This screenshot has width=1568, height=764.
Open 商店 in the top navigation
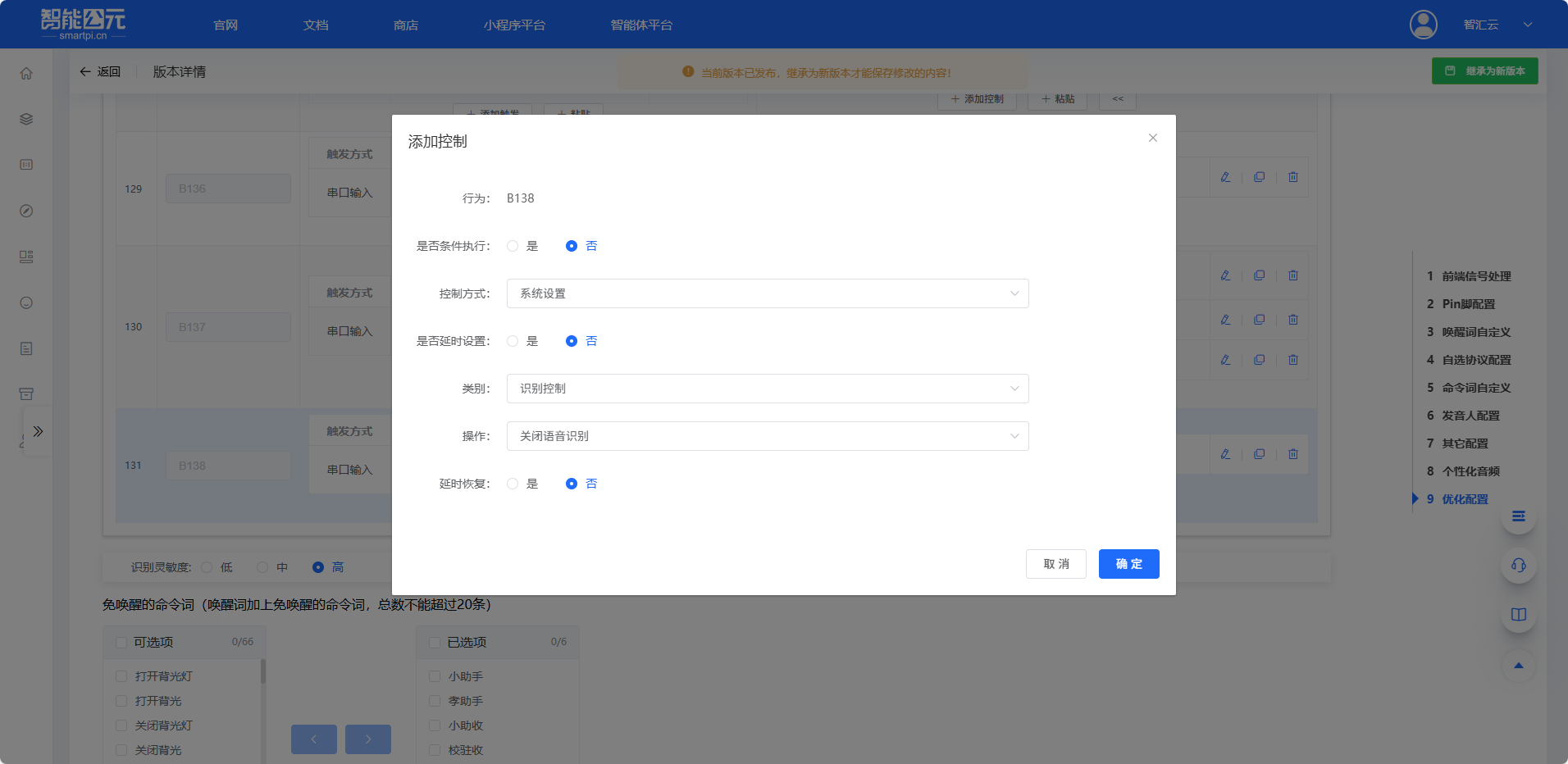pos(406,25)
